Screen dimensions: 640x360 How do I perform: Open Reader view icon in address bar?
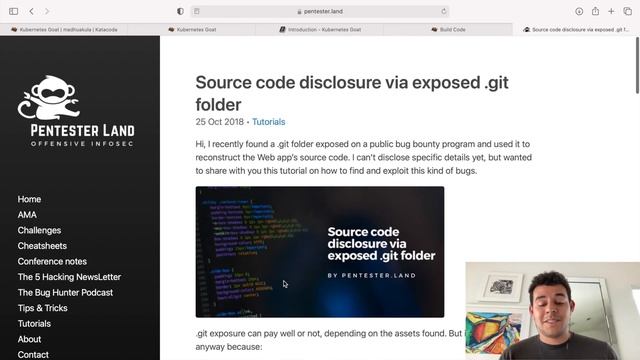pyautogui.click(x=197, y=11)
